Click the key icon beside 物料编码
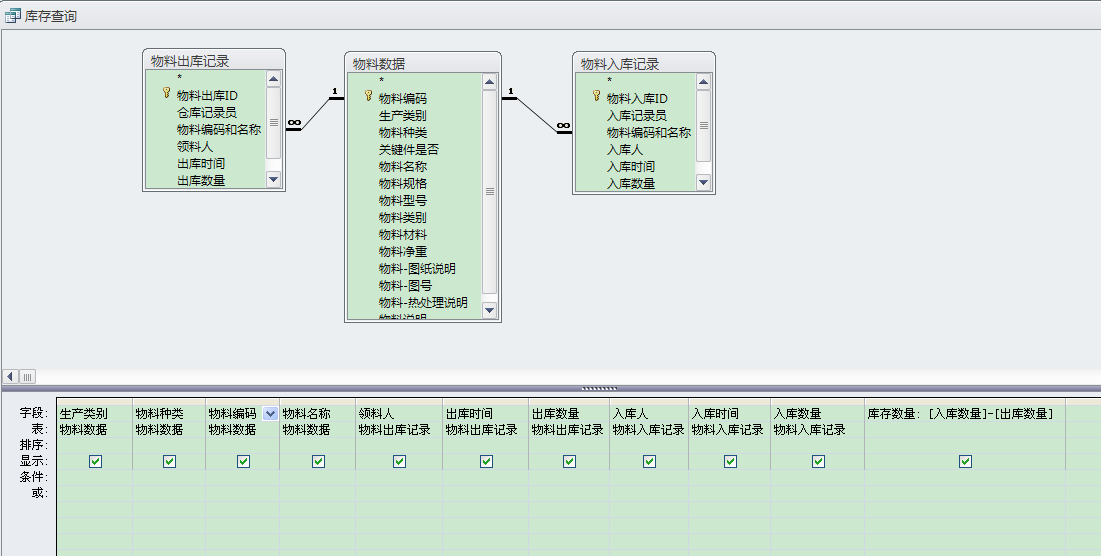 coord(368,97)
